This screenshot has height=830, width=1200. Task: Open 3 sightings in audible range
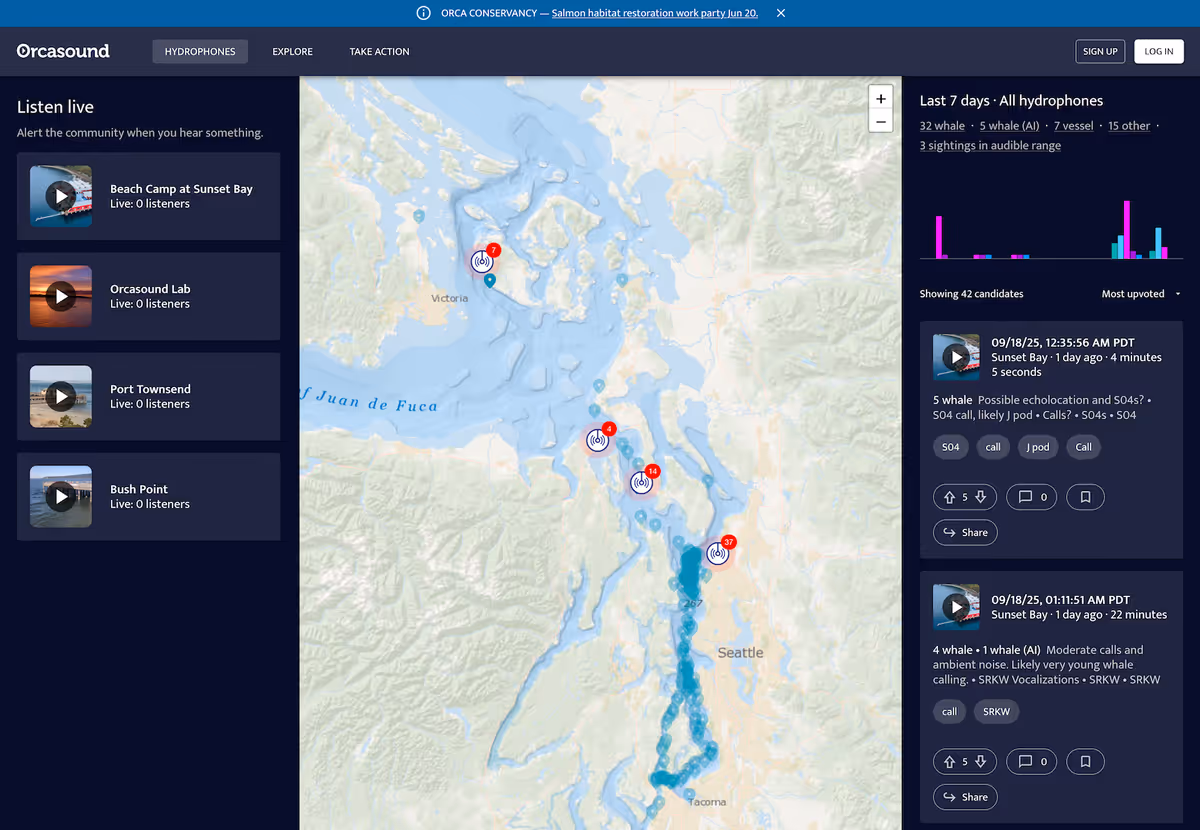coord(990,146)
